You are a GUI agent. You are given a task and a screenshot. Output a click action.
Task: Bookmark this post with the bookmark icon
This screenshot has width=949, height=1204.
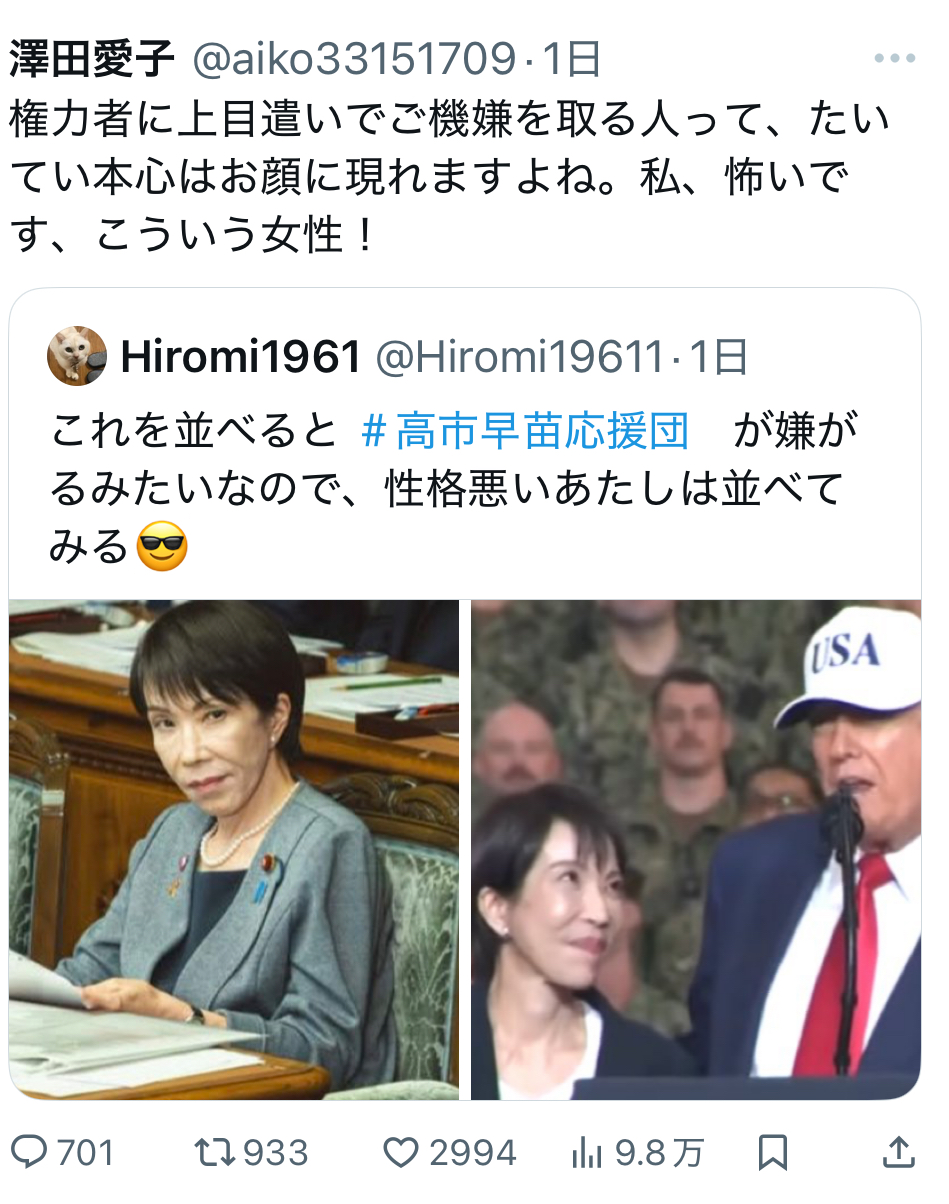click(773, 1153)
